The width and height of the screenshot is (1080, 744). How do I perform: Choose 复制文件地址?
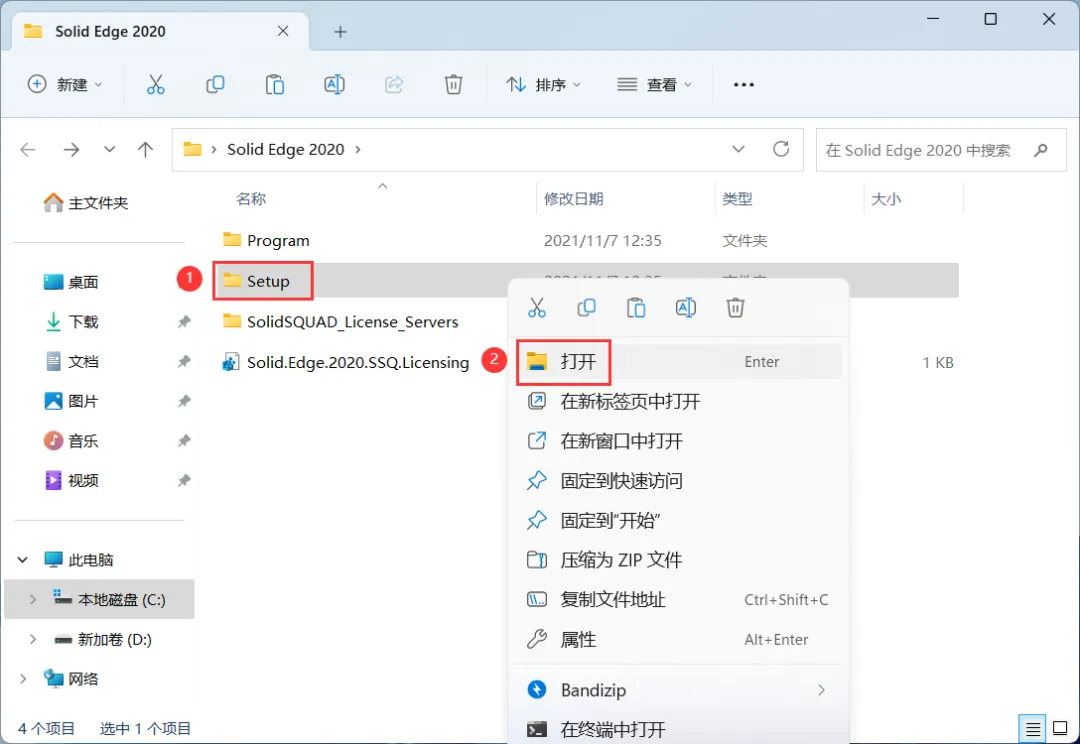[679, 600]
